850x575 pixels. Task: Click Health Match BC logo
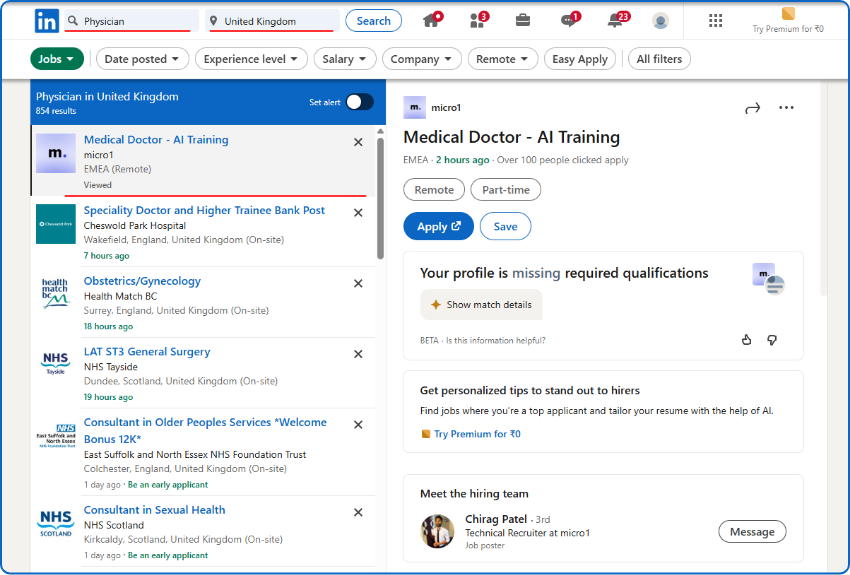56,293
